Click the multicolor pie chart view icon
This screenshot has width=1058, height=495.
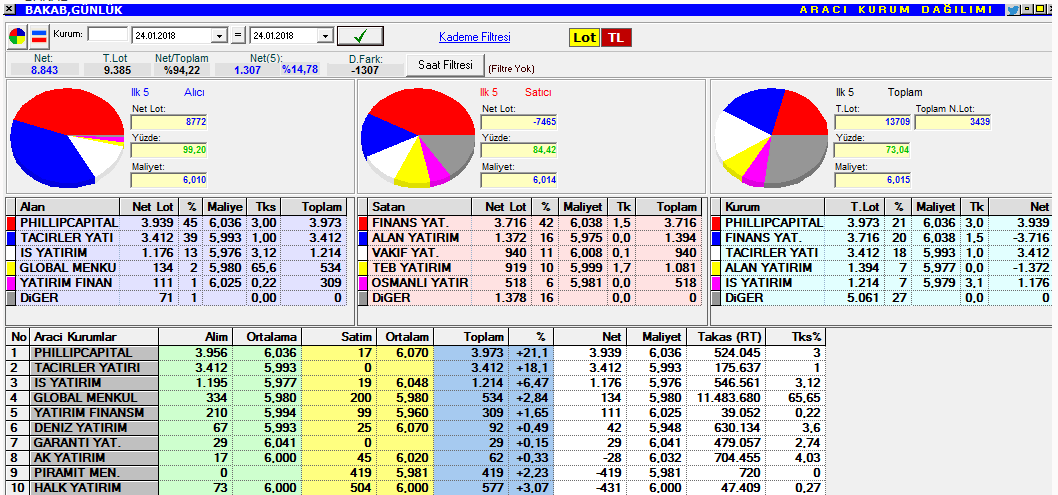(x=17, y=36)
